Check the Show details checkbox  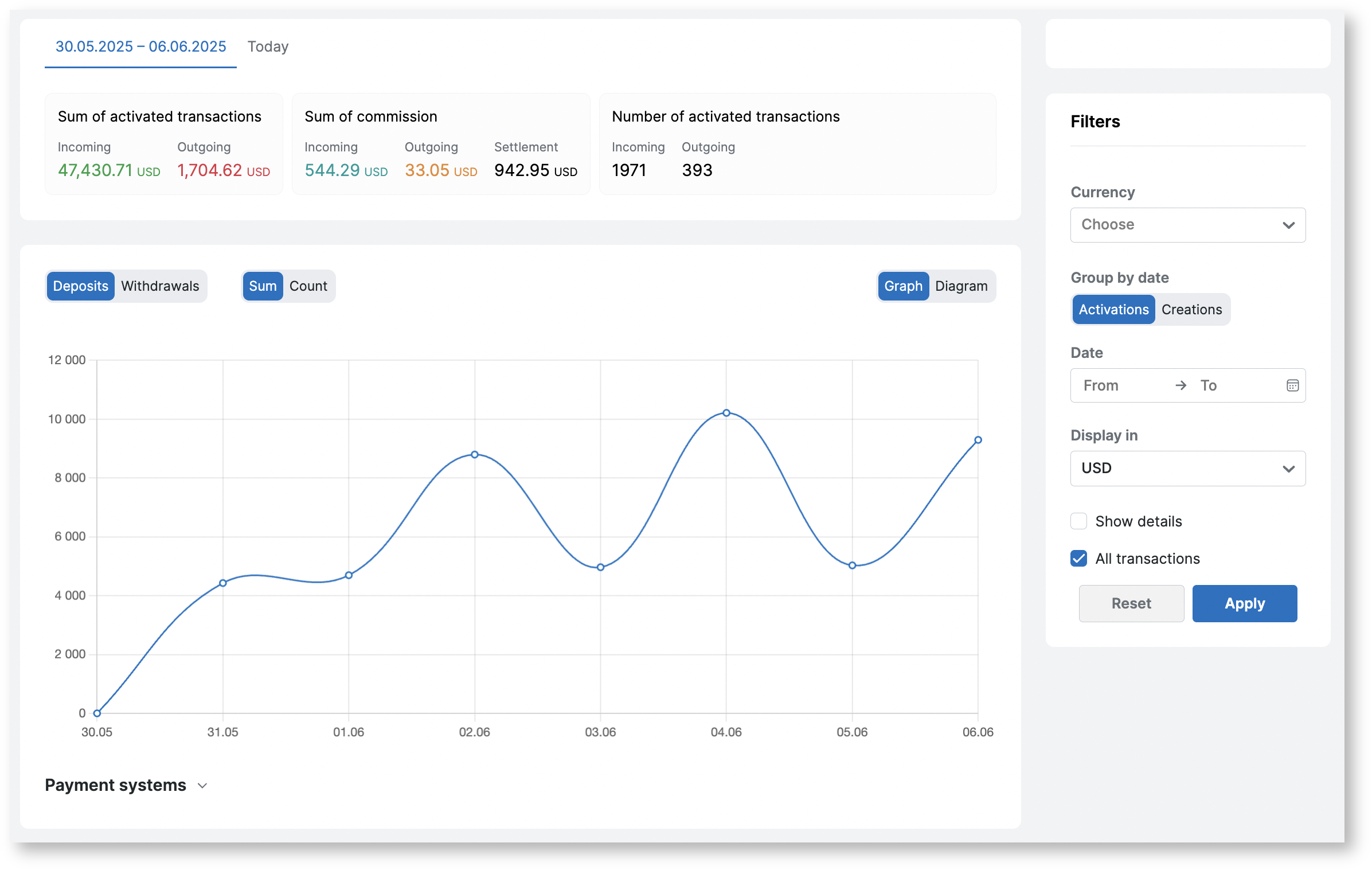pos(1078,521)
